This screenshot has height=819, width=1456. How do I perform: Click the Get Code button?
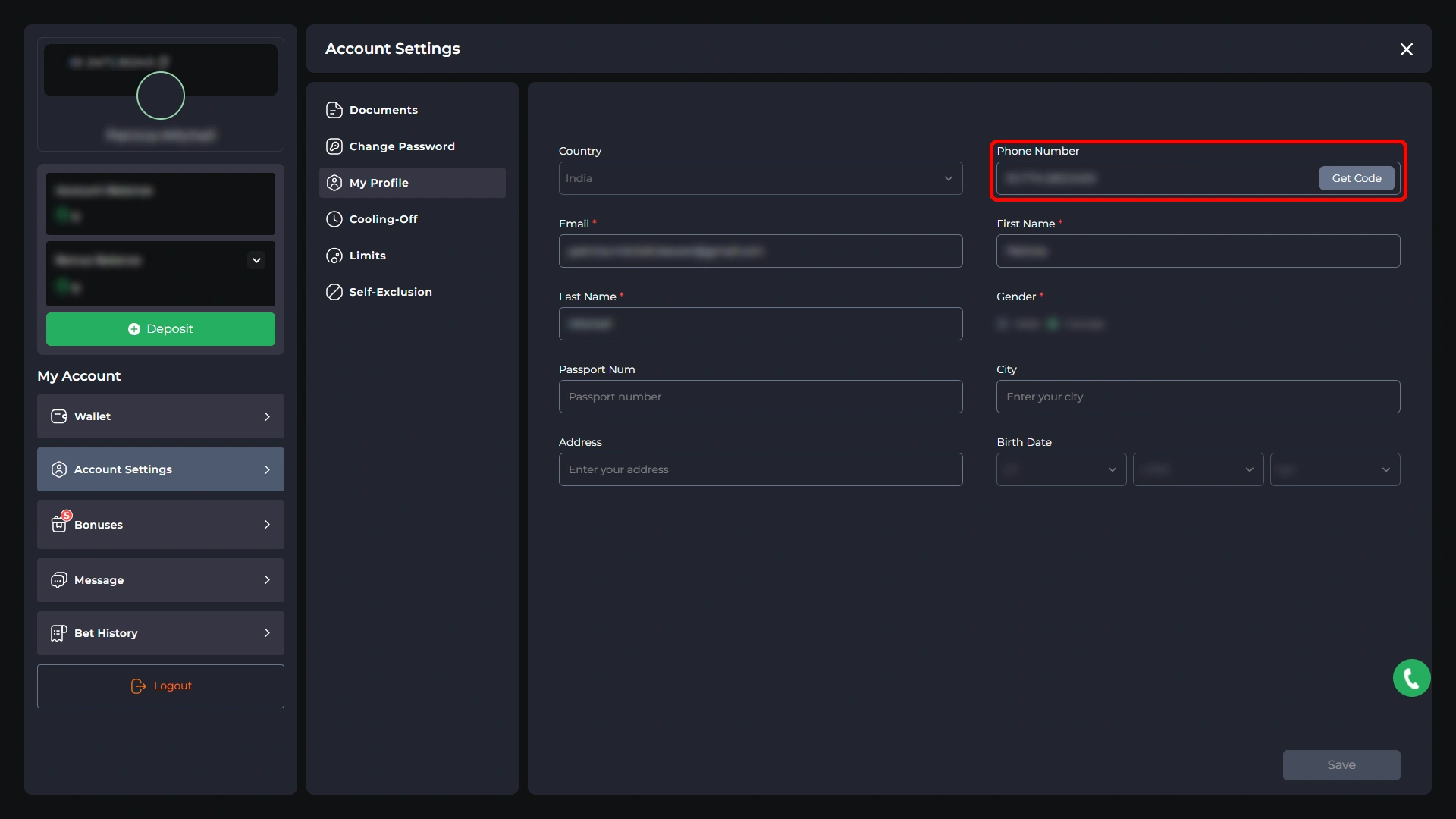(x=1357, y=178)
